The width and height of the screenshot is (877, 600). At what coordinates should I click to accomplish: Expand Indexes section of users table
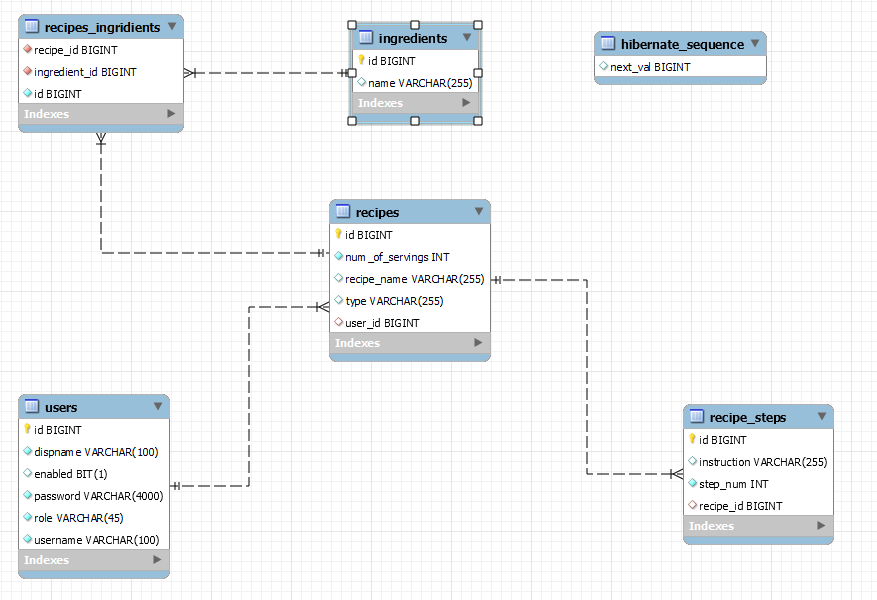click(x=157, y=560)
